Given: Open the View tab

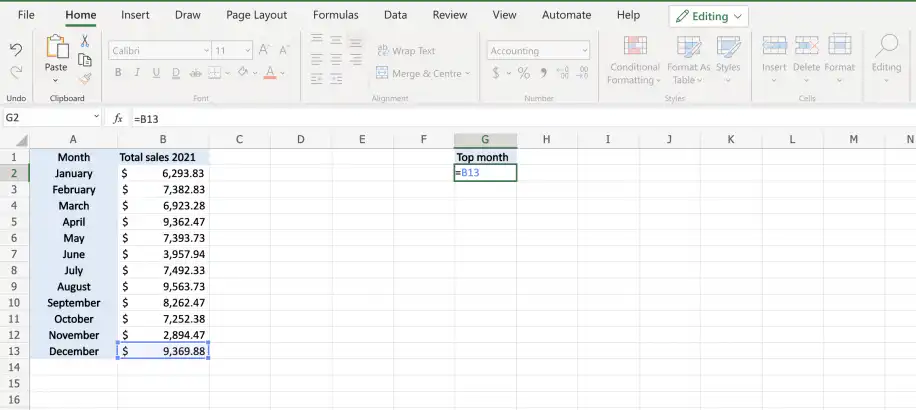Looking at the screenshot, I should pyautogui.click(x=505, y=15).
